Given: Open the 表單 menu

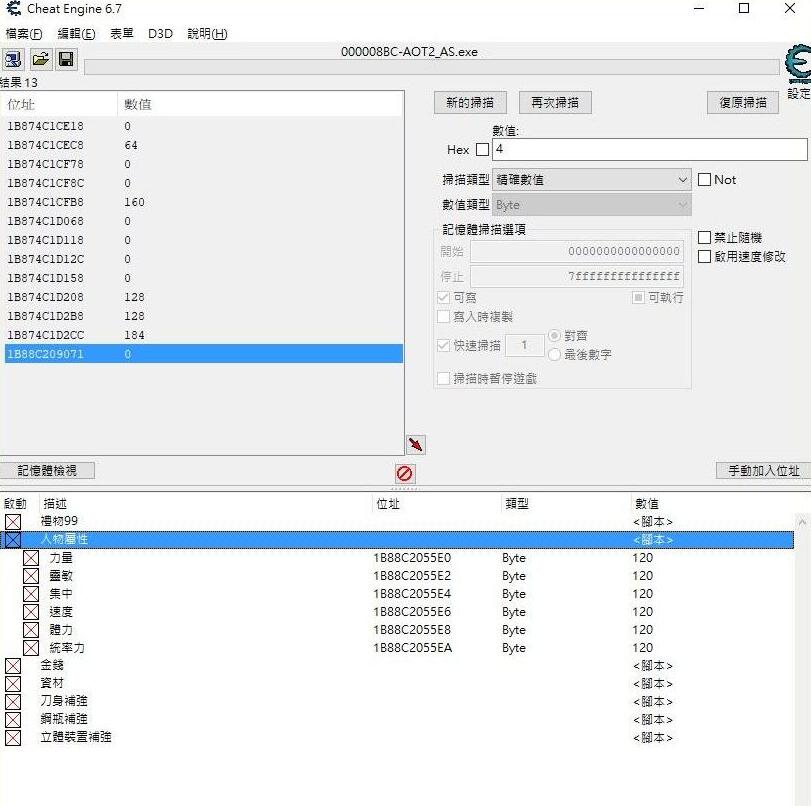Looking at the screenshot, I should (x=122, y=34).
